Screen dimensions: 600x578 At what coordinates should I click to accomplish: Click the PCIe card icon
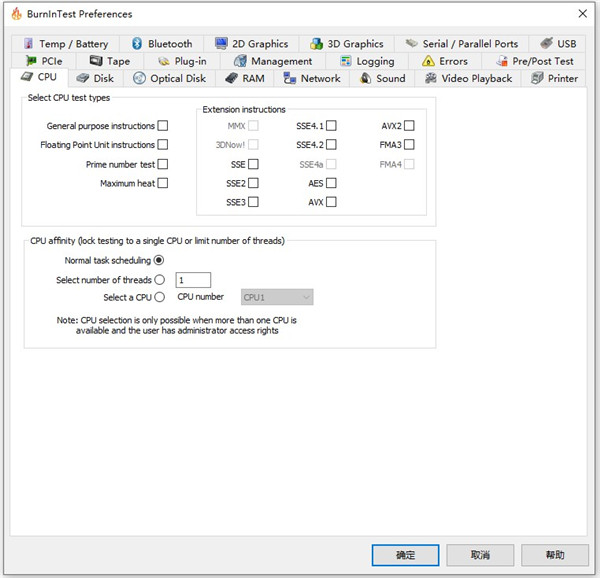pyautogui.click(x=31, y=61)
